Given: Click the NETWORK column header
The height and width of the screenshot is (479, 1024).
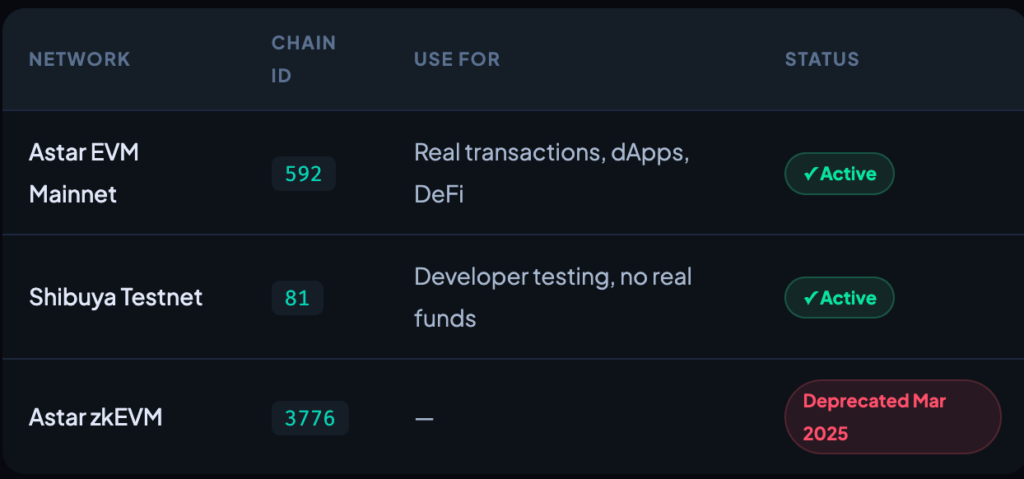Looking at the screenshot, I should coord(80,59).
